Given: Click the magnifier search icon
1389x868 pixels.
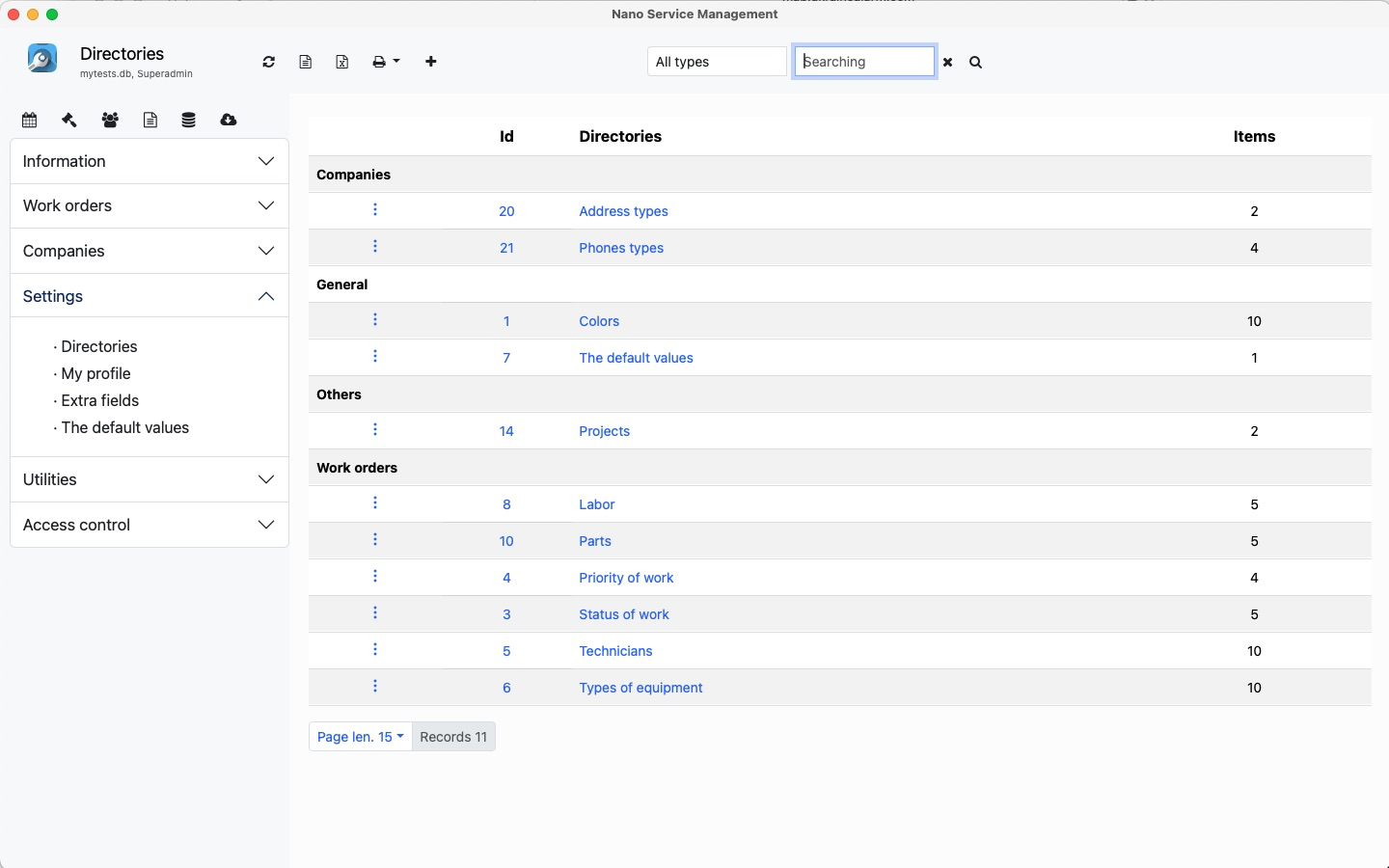Looking at the screenshot, I should point(976,62).
